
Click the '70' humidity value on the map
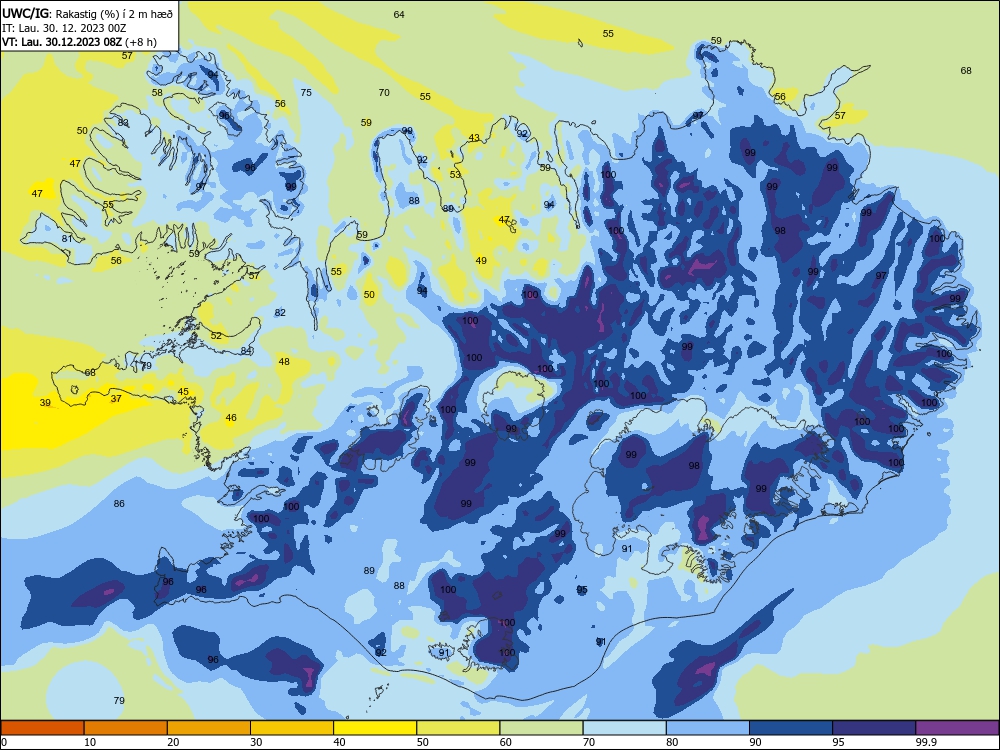(x=384, y=92)
